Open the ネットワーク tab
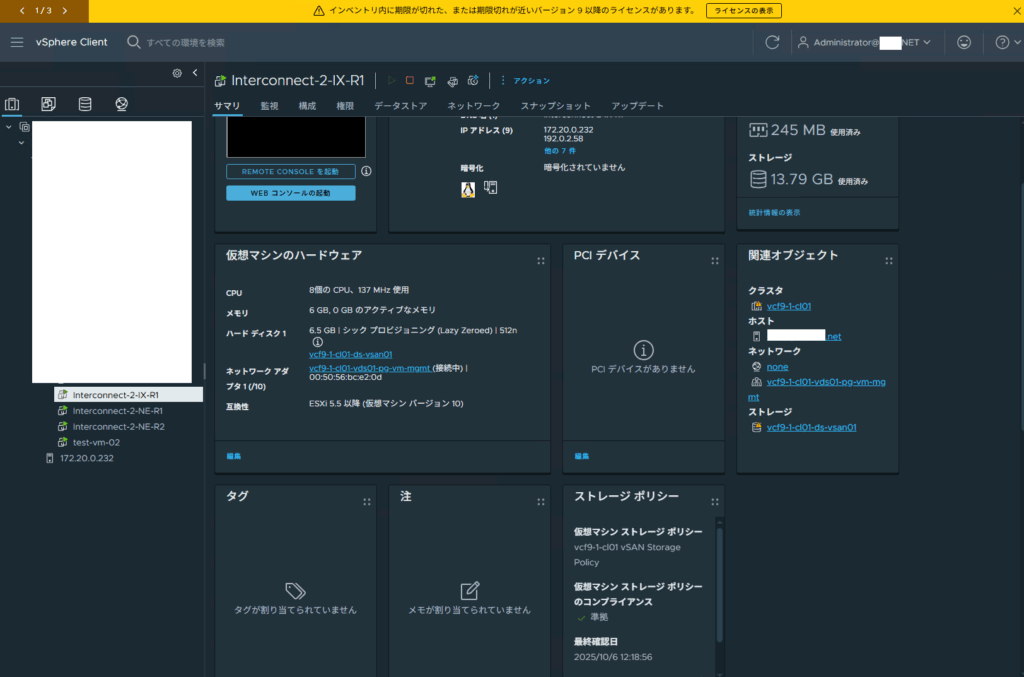The height and width of the screenshot is (677, 1024). tap(473, 105)
